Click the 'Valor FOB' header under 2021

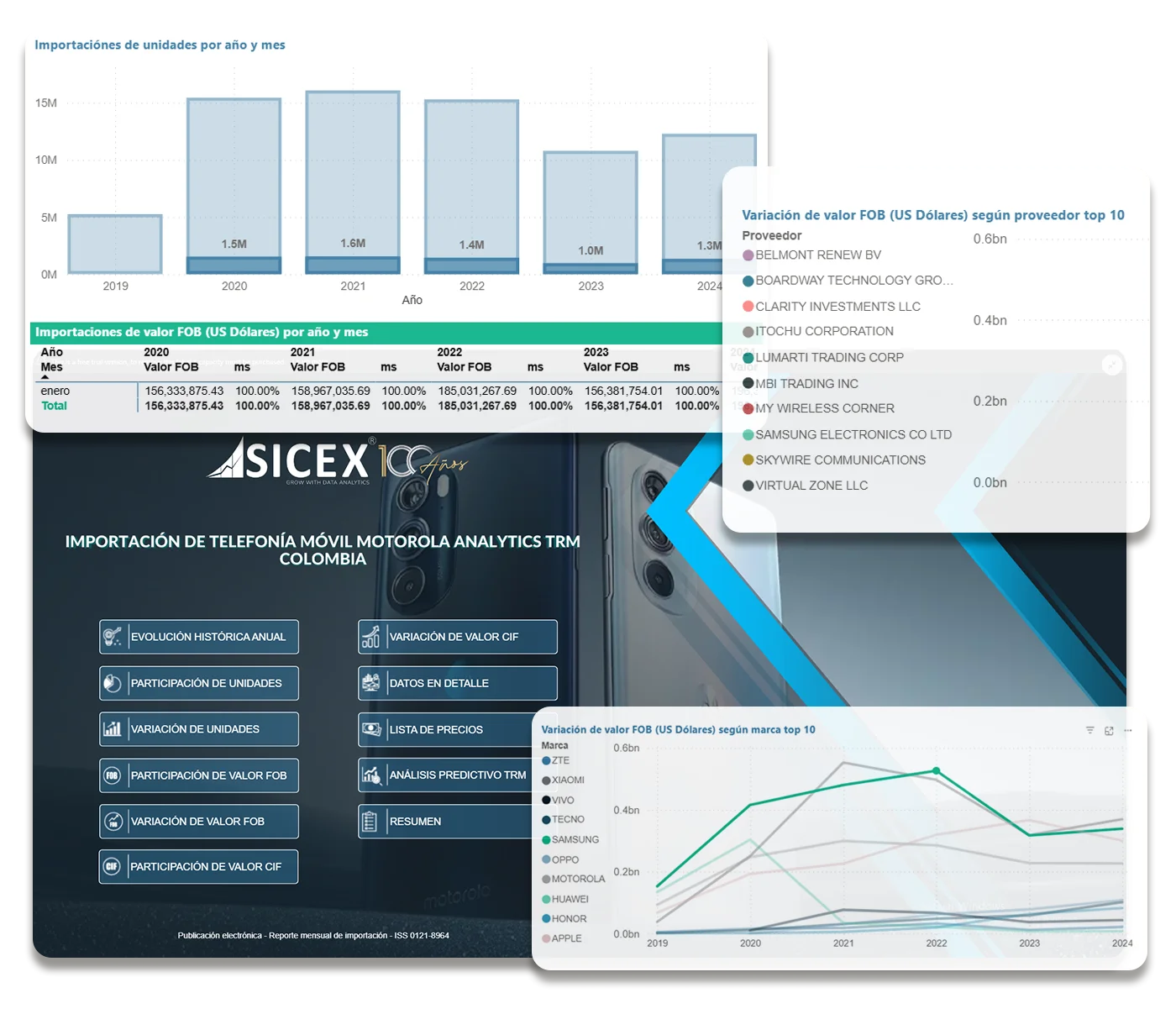(318, 367)
